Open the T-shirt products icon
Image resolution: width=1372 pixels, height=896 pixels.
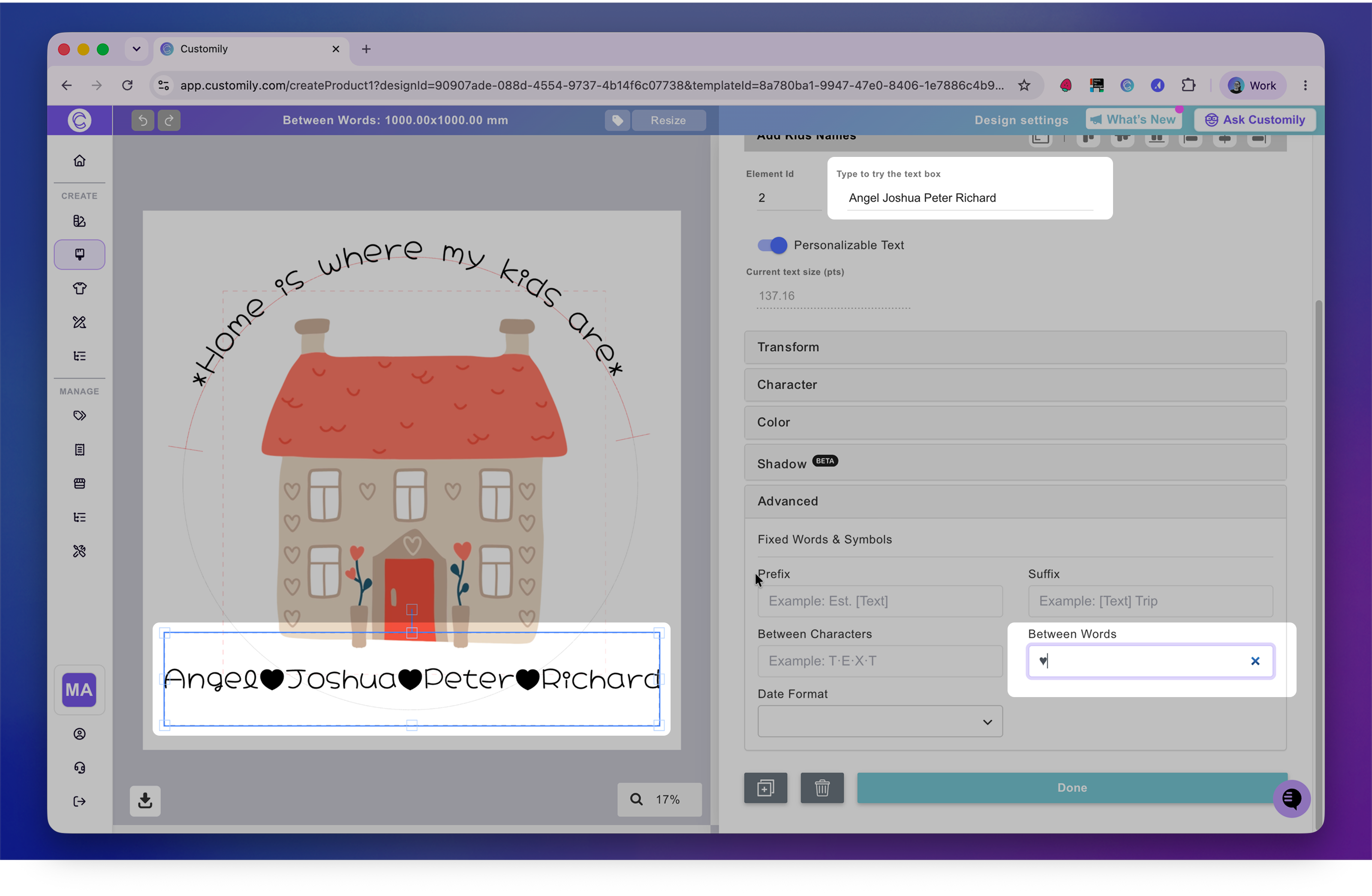(x=80, y=288)
